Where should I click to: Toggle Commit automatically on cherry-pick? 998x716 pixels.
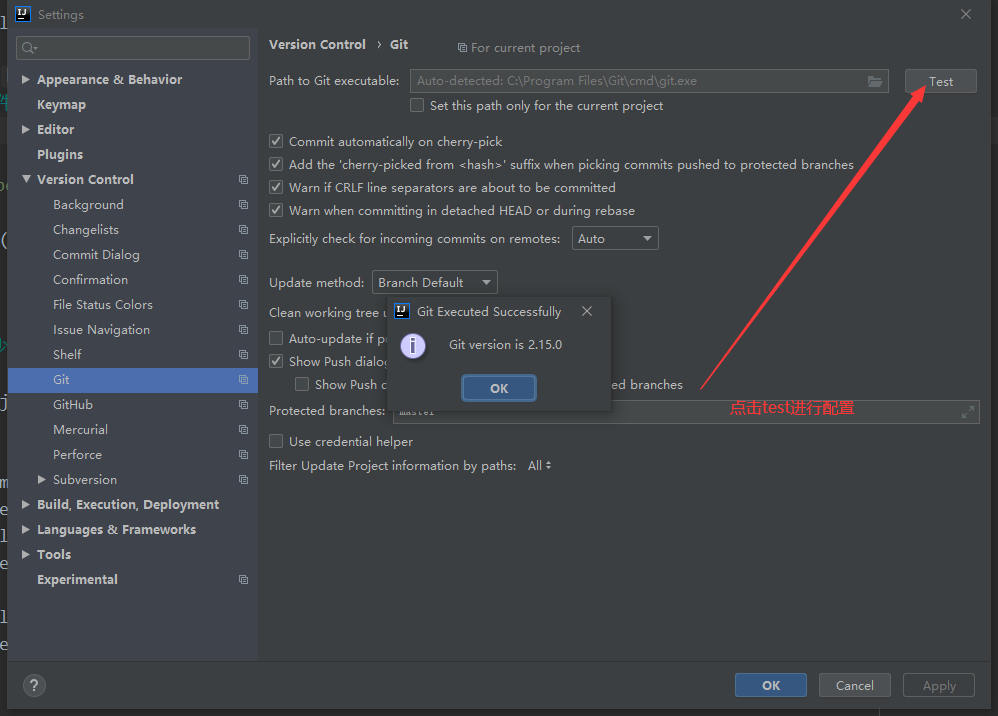click(277, 142)
